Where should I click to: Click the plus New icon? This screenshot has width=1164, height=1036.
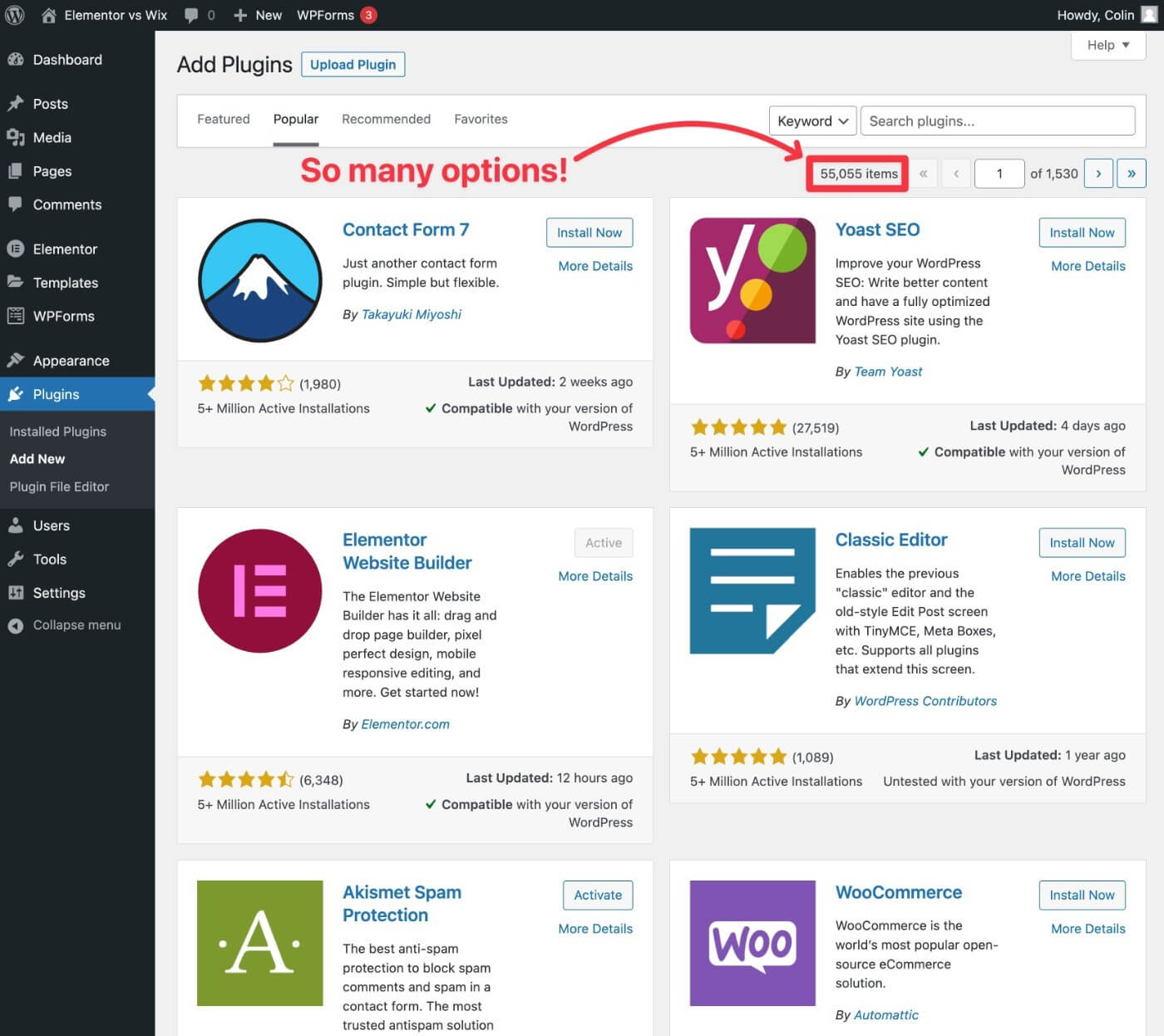240,15
